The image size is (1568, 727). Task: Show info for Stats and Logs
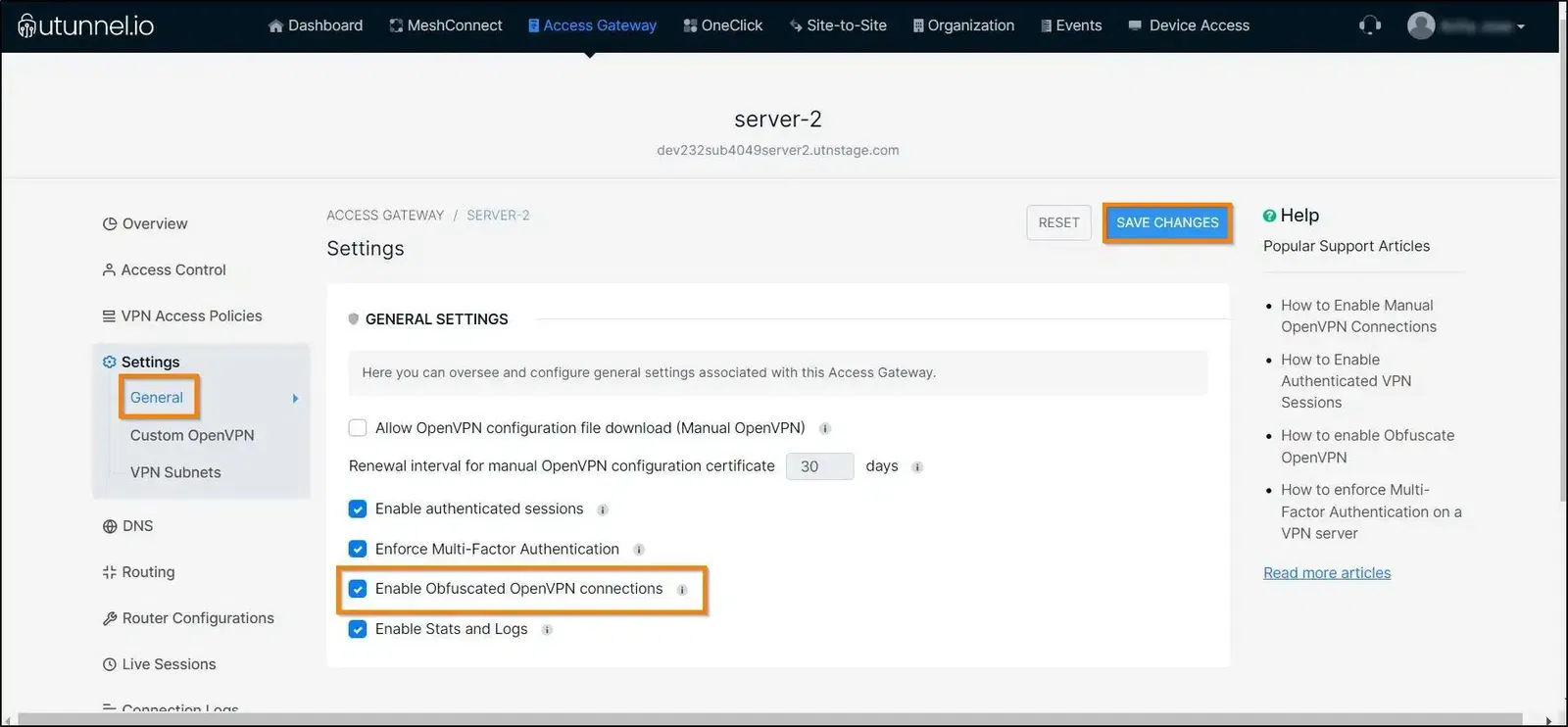click(547, 630)
